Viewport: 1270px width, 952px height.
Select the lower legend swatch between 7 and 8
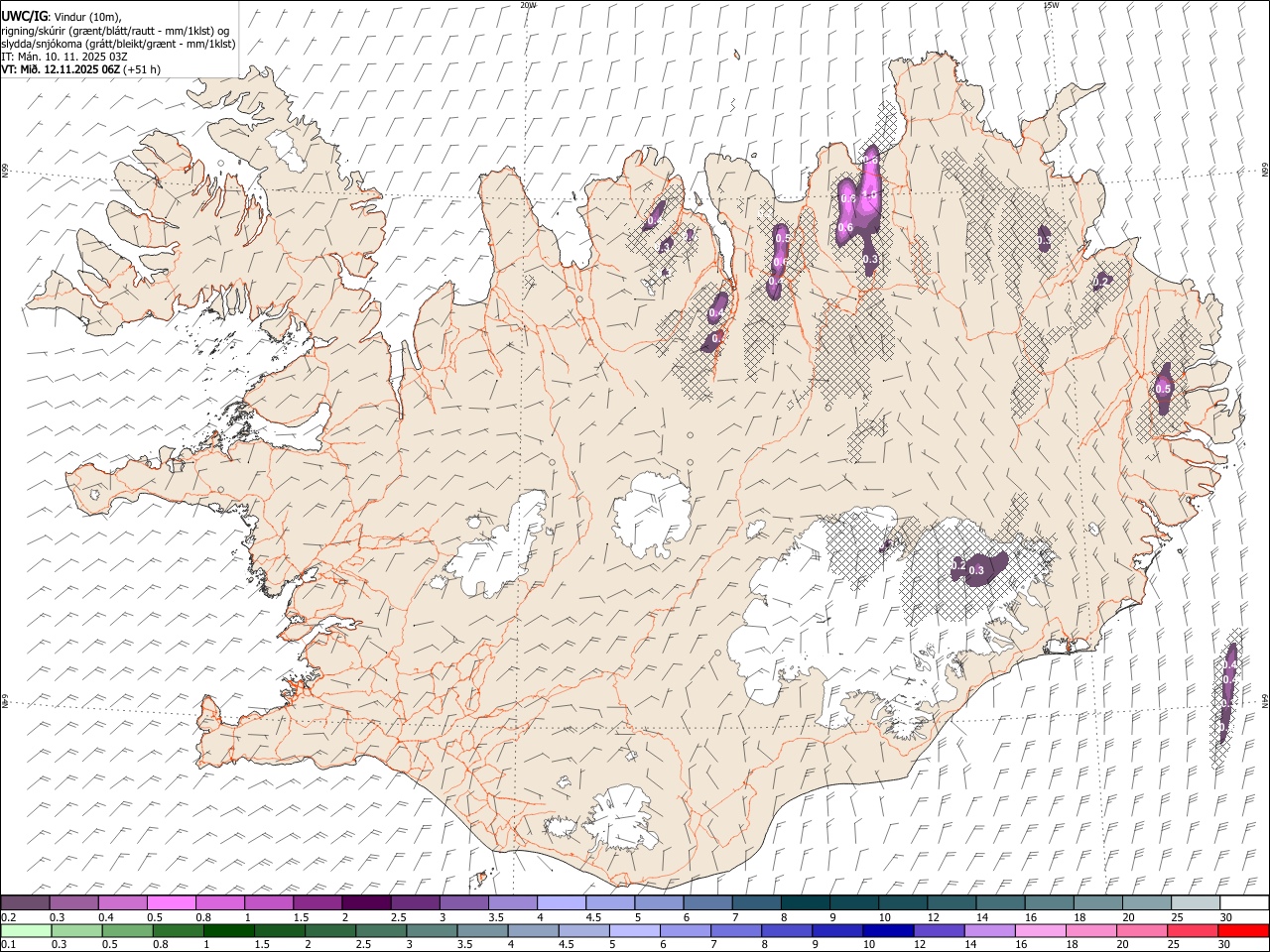click(736, 930)
